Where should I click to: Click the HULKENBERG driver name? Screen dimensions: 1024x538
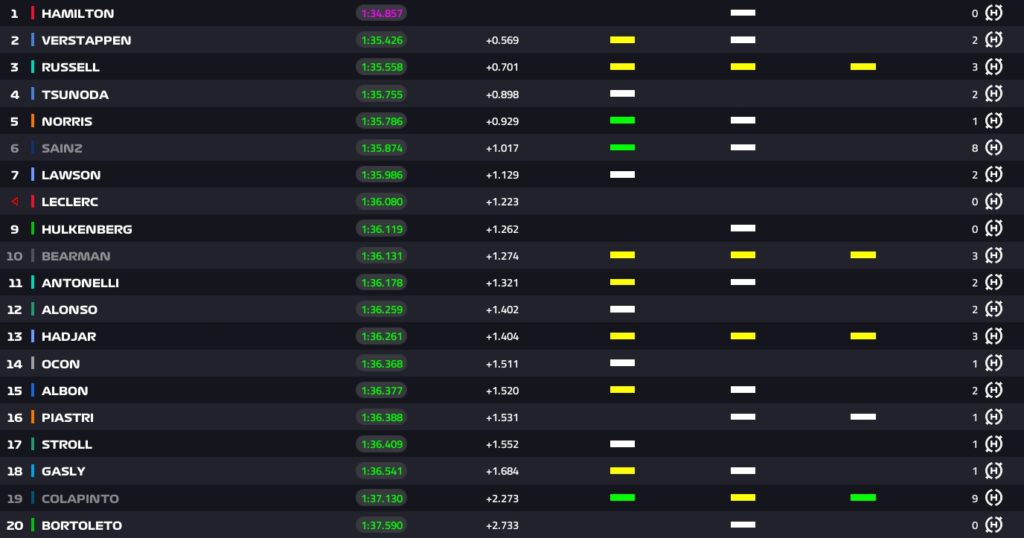(86, 229)
